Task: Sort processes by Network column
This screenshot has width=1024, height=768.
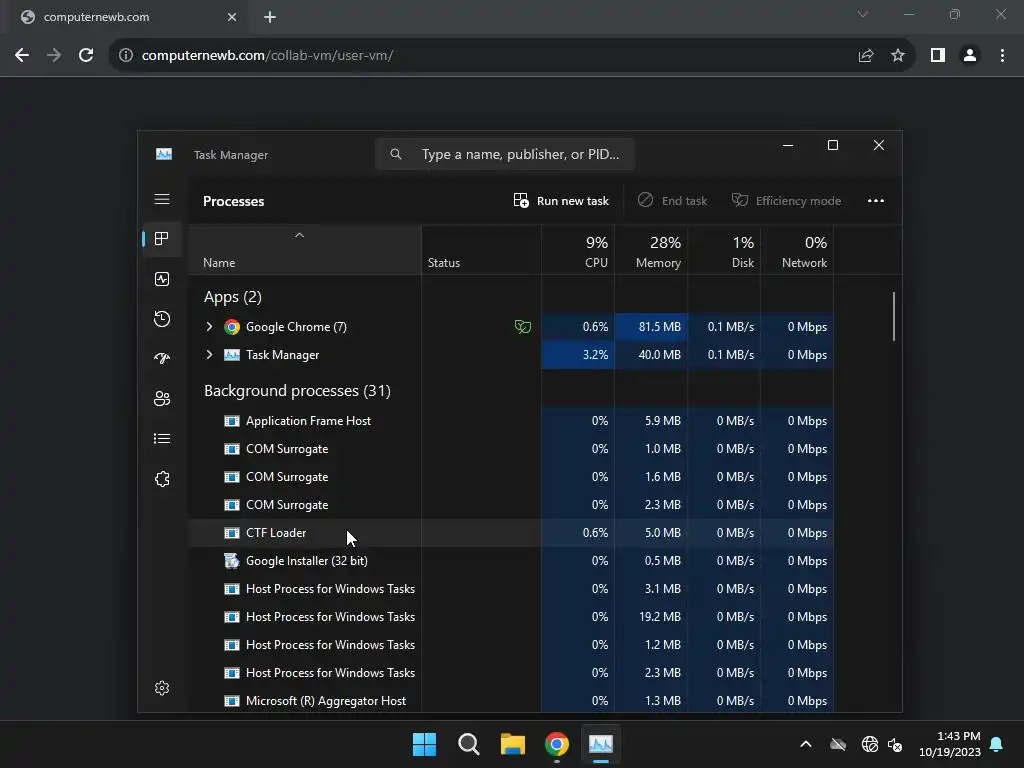Action: [x=797, y=251]
